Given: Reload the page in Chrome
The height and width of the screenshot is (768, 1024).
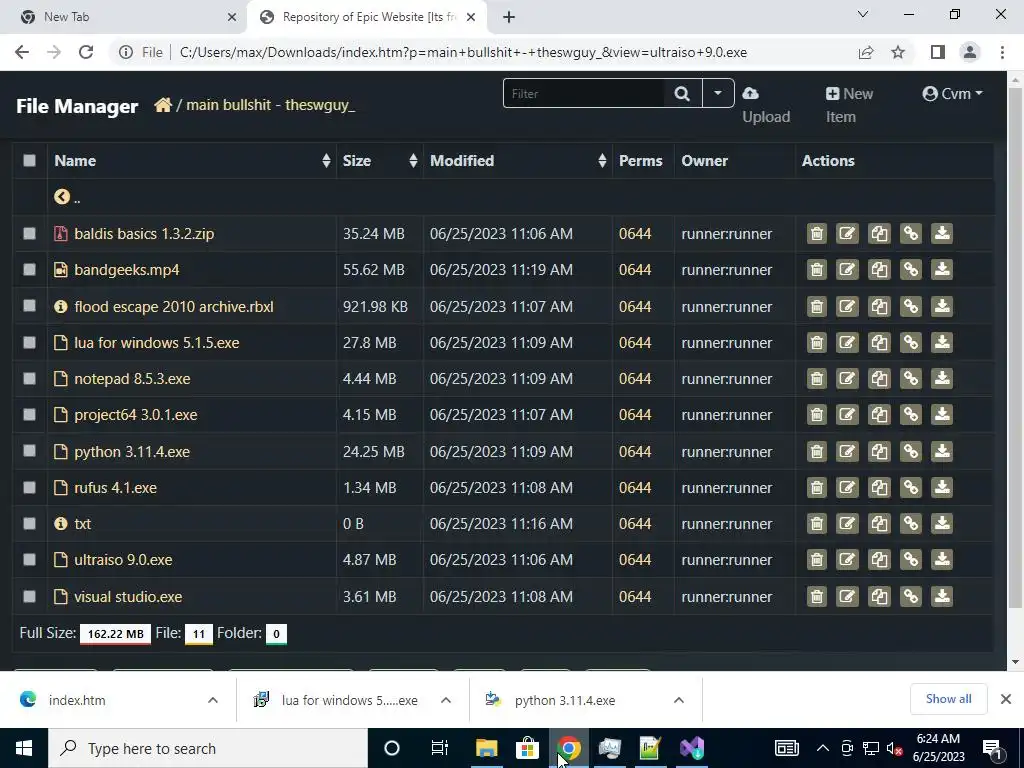Looking at the screenshot, I should pyautogui.click(x=86, y=52).
